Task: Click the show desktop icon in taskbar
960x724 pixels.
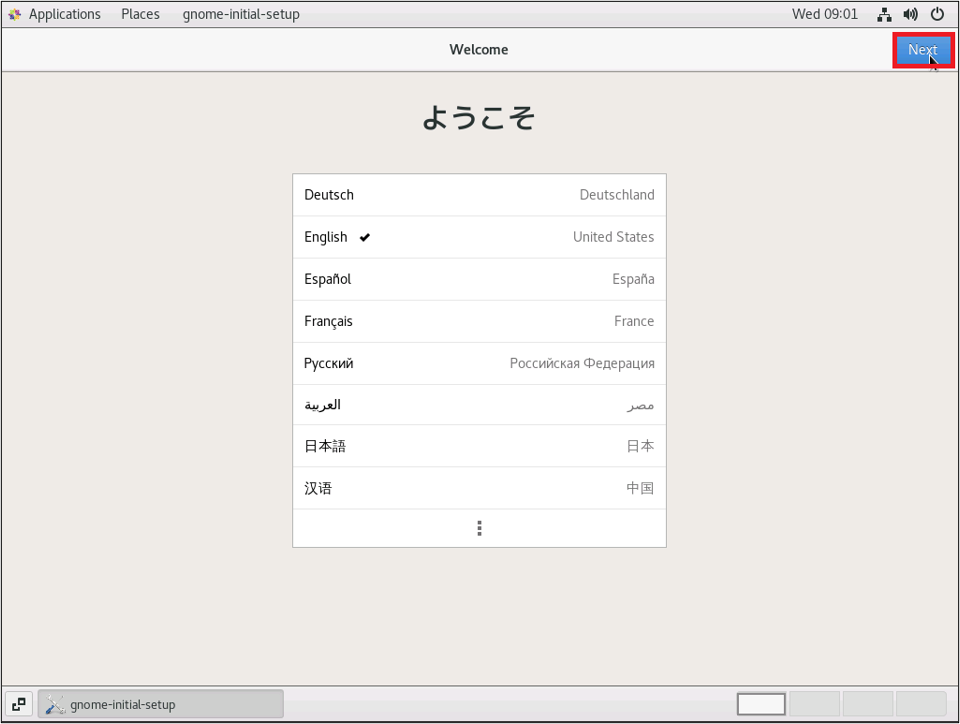Action: pyautogui.click(x=19, y=704)
